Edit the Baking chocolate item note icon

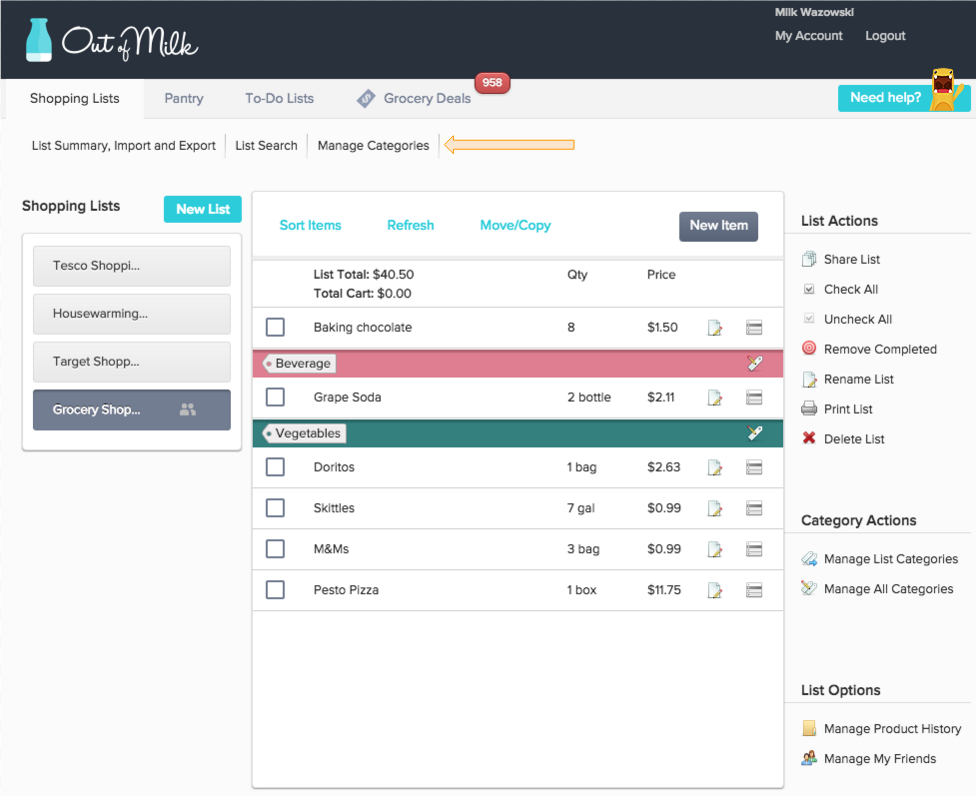click(x=715, y=327)
